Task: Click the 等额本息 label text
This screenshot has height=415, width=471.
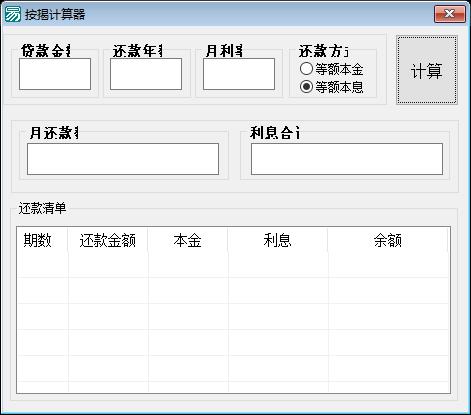Action: point(339,87)
